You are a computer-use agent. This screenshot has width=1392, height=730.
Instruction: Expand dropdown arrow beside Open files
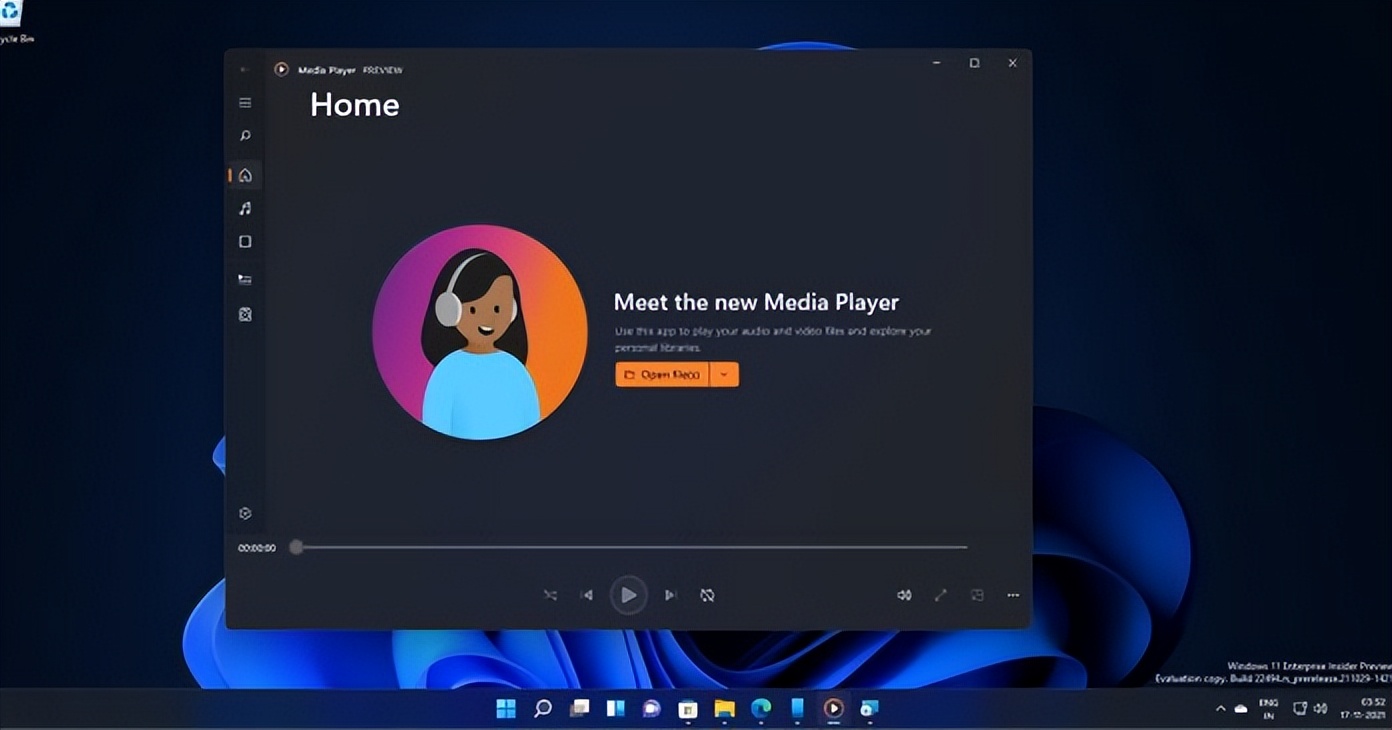click(x=725, y=374)
